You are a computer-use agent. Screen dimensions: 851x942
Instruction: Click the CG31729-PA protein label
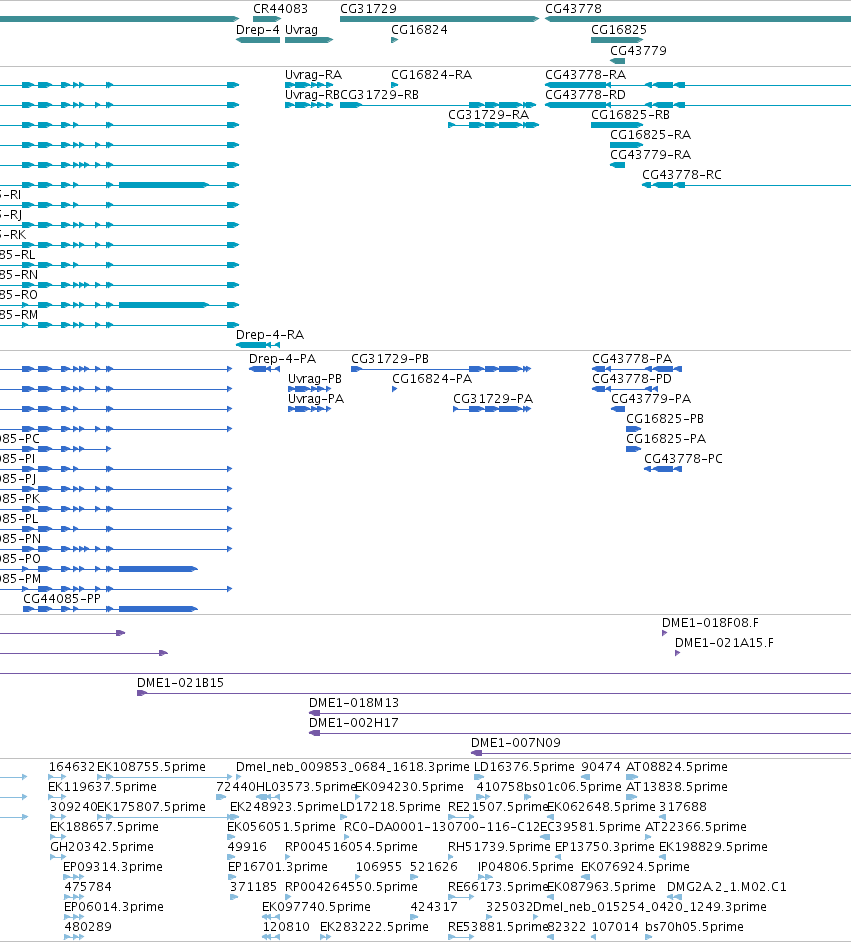click(493, 399)
